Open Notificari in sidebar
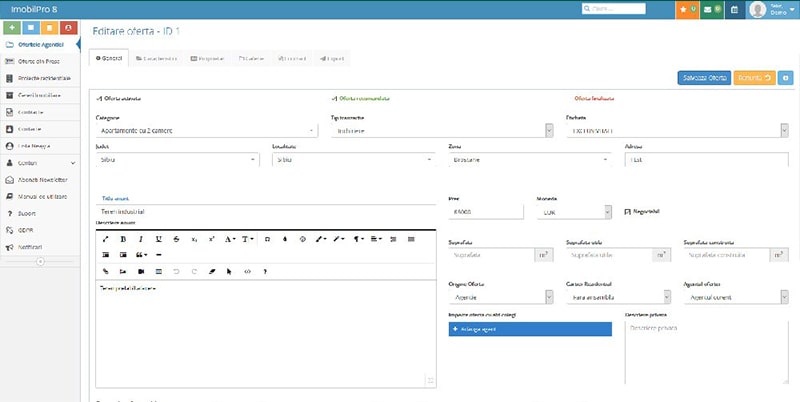The height and width of the screenshot is (402, 800). [x=40, y=247]
